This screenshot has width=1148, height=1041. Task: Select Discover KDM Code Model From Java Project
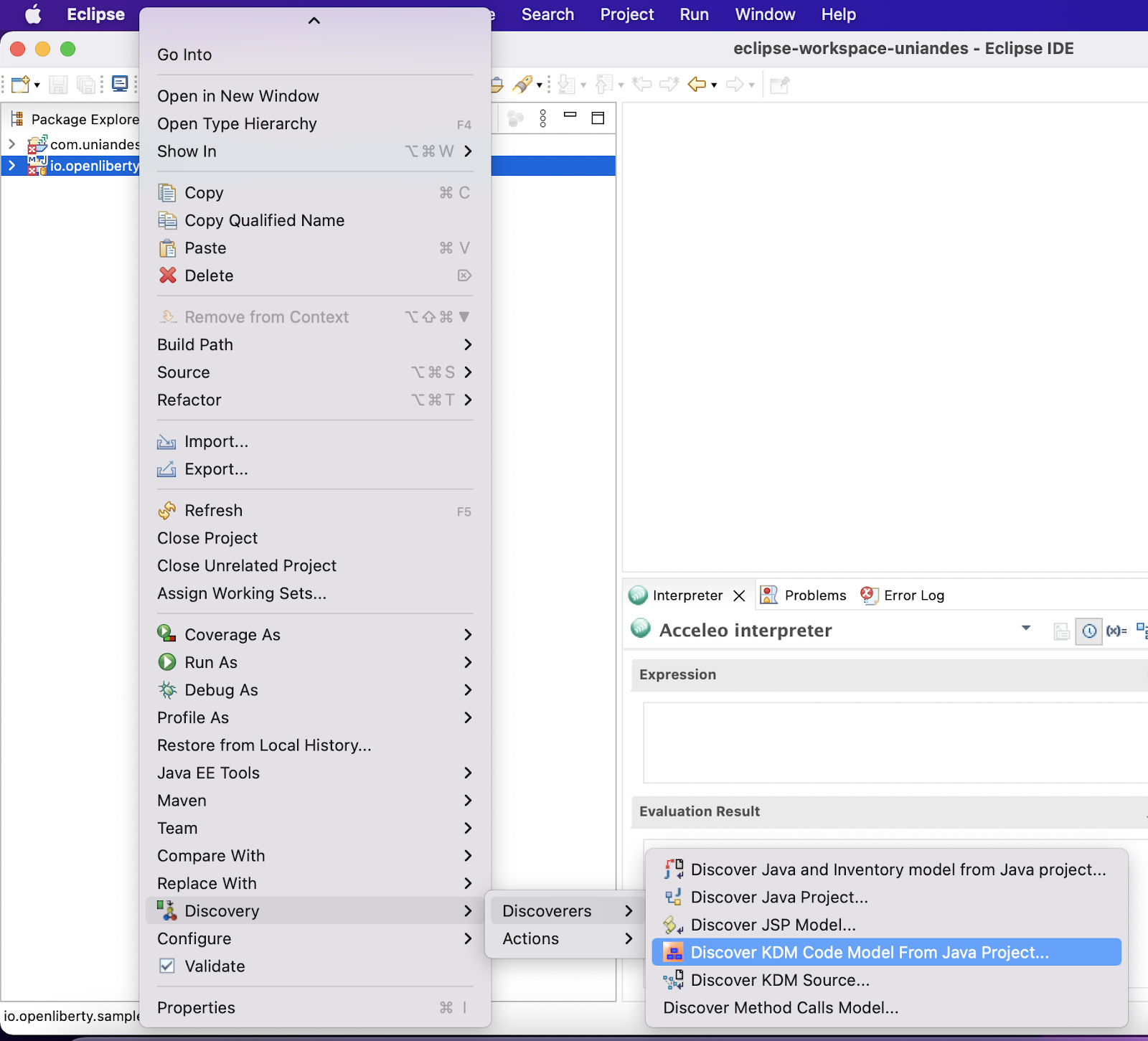[x=886, y=952]
